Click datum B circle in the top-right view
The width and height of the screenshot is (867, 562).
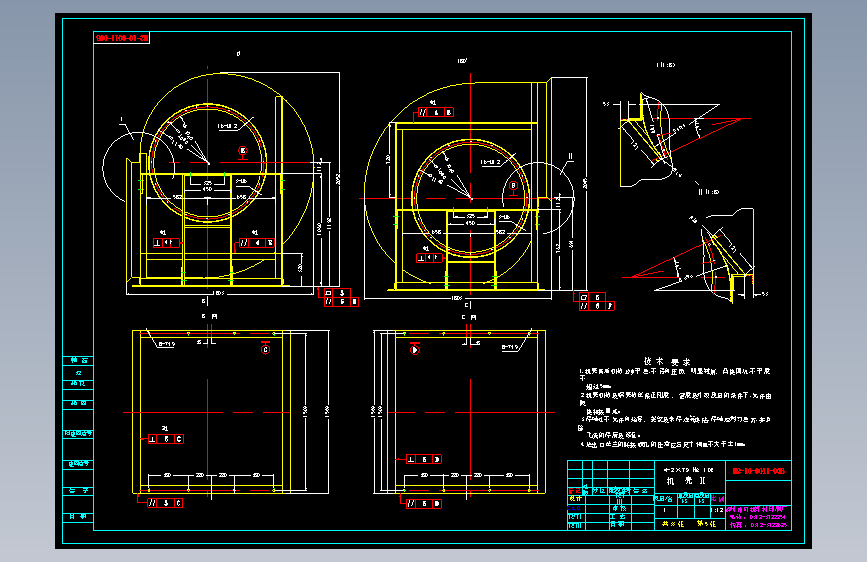click(513, 186)
